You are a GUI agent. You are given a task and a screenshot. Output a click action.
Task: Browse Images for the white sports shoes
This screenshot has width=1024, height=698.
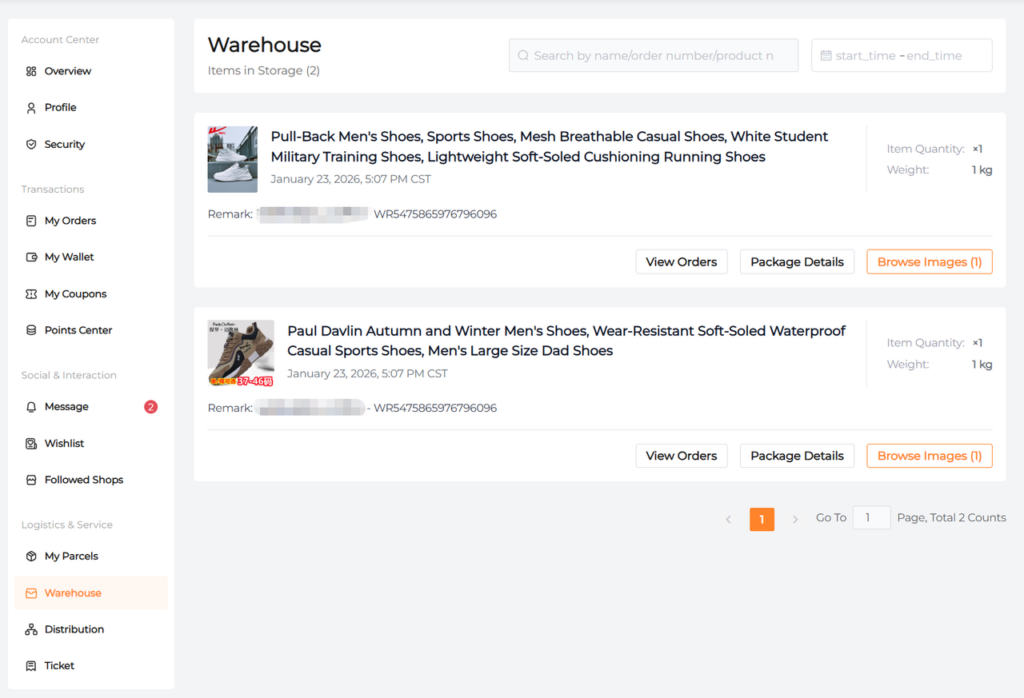tap(929, 262)
